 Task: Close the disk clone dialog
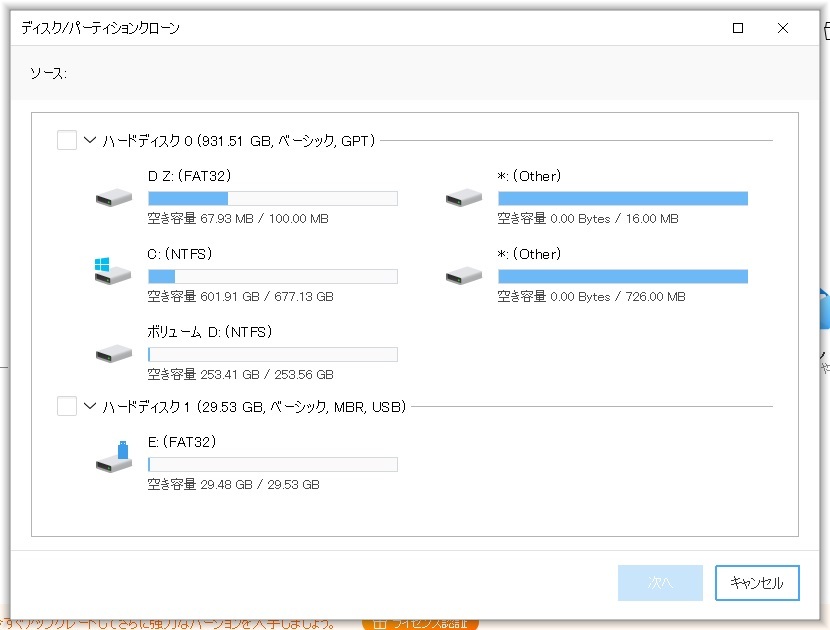783,28
